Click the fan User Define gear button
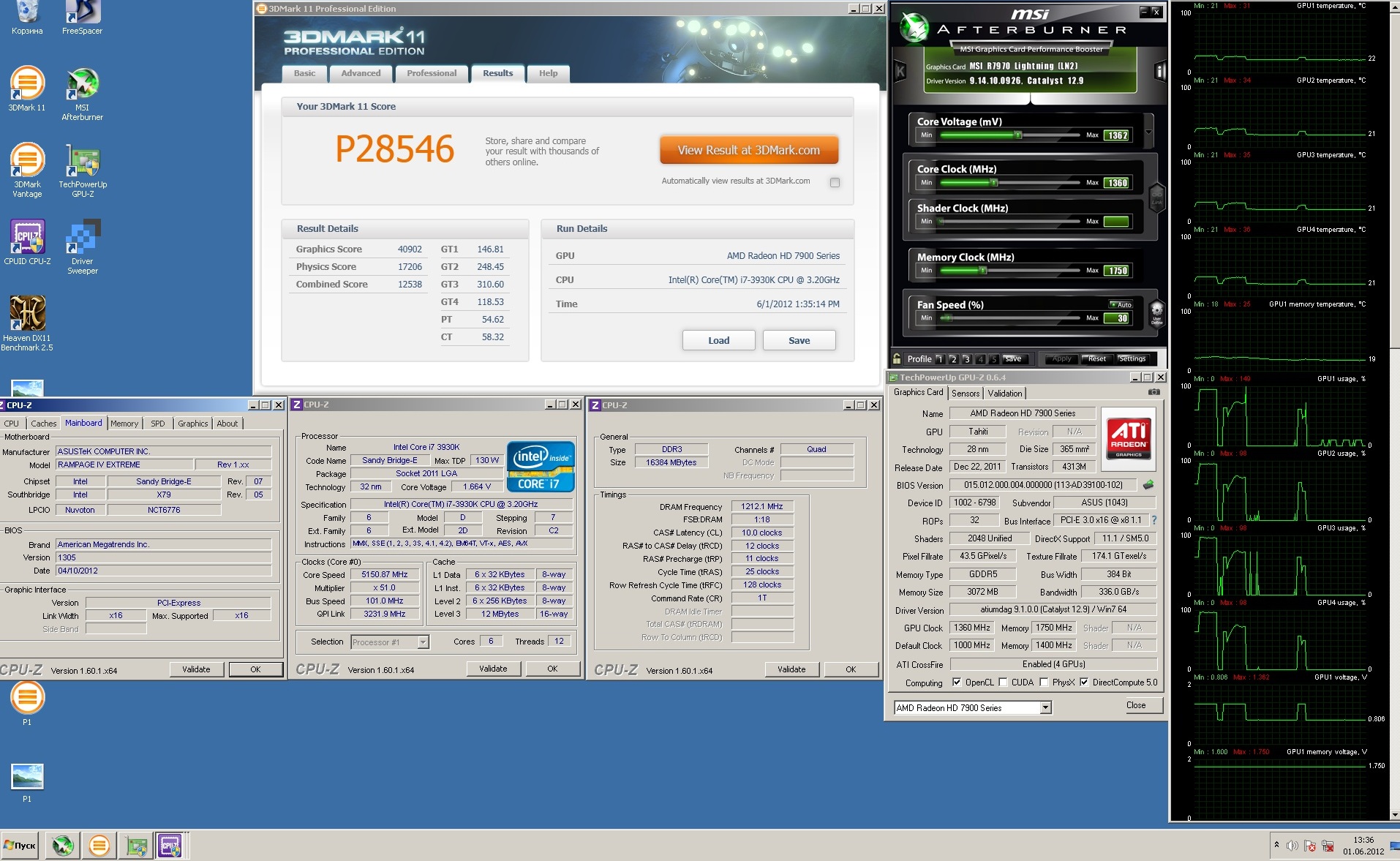 (x=1156, y=312)
